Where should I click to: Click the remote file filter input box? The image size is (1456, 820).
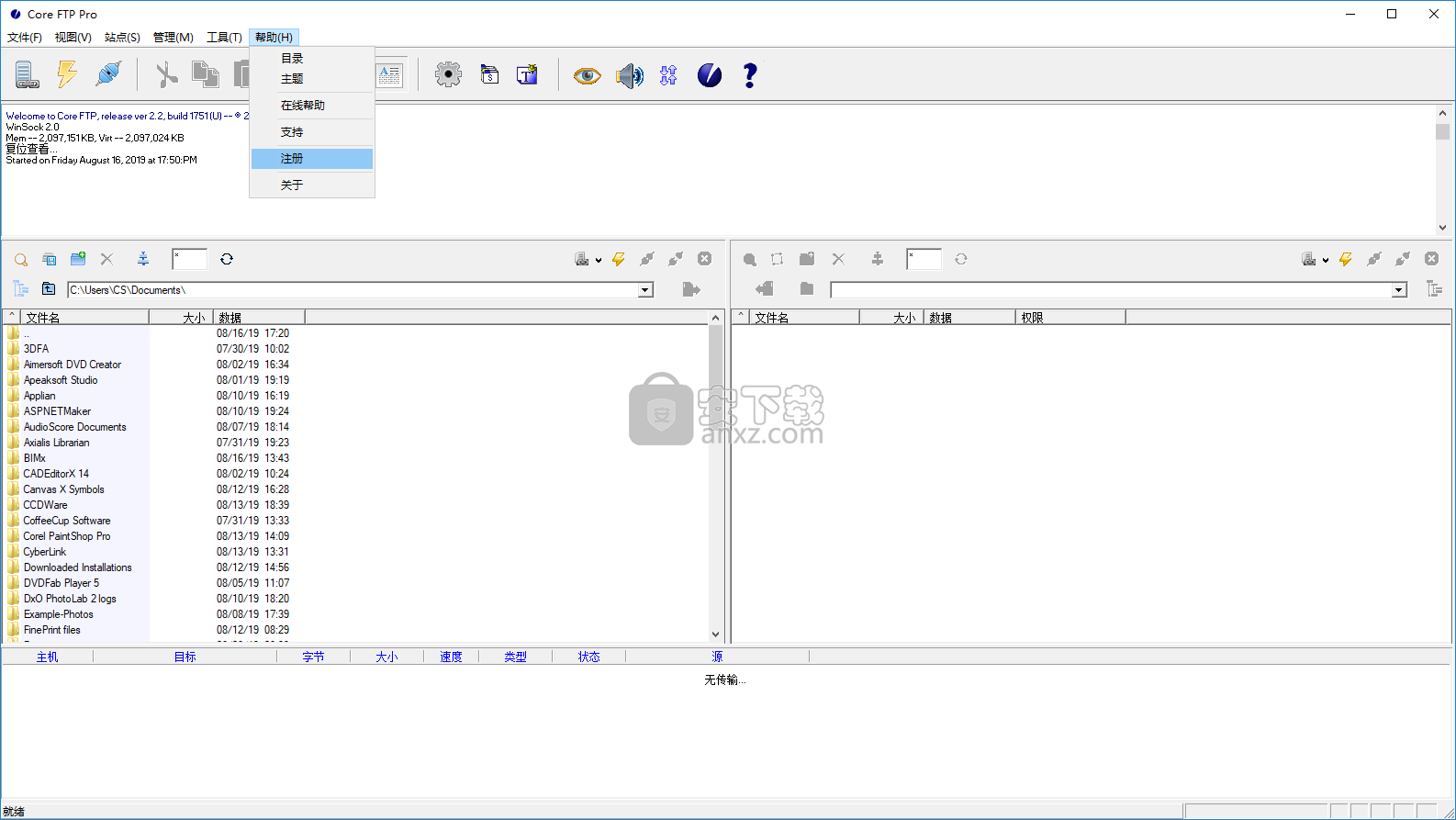[924, 259]
